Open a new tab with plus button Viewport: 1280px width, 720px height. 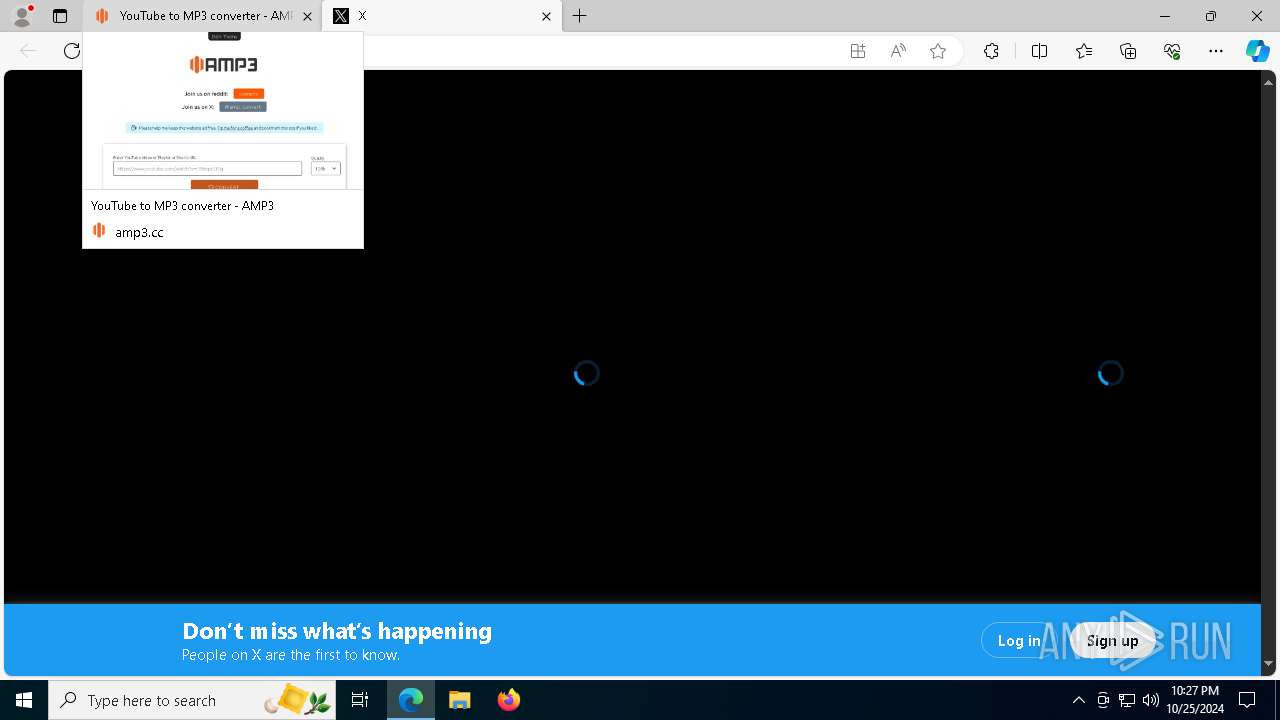(x=580, y=16)
